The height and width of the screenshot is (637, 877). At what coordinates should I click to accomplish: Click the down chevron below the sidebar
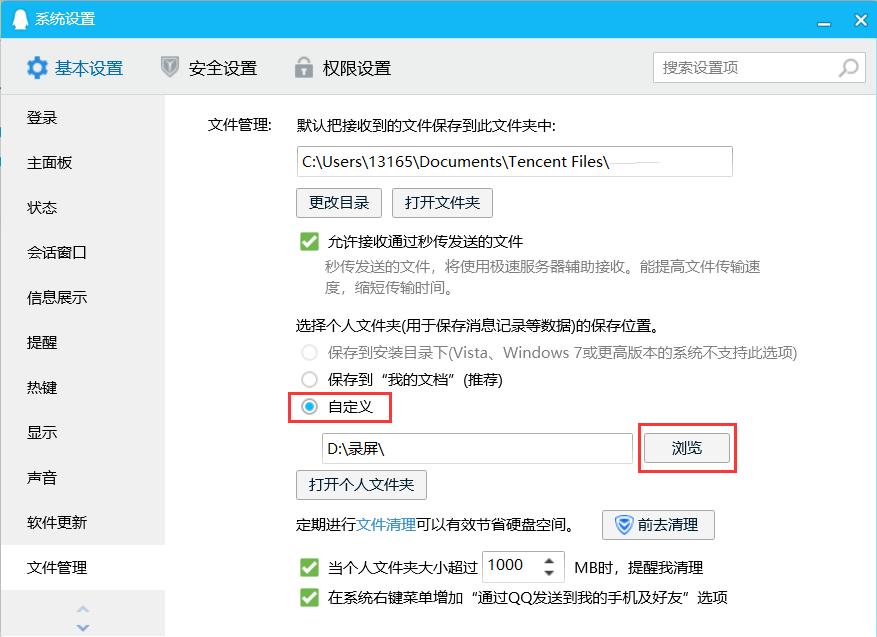coord(82,627)
